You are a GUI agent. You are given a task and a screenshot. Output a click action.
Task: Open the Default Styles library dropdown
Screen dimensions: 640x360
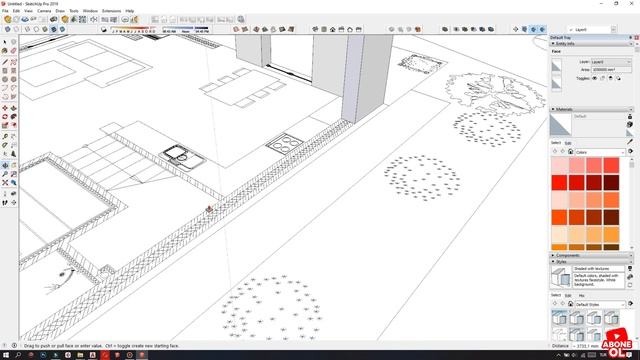click(600, 304)
